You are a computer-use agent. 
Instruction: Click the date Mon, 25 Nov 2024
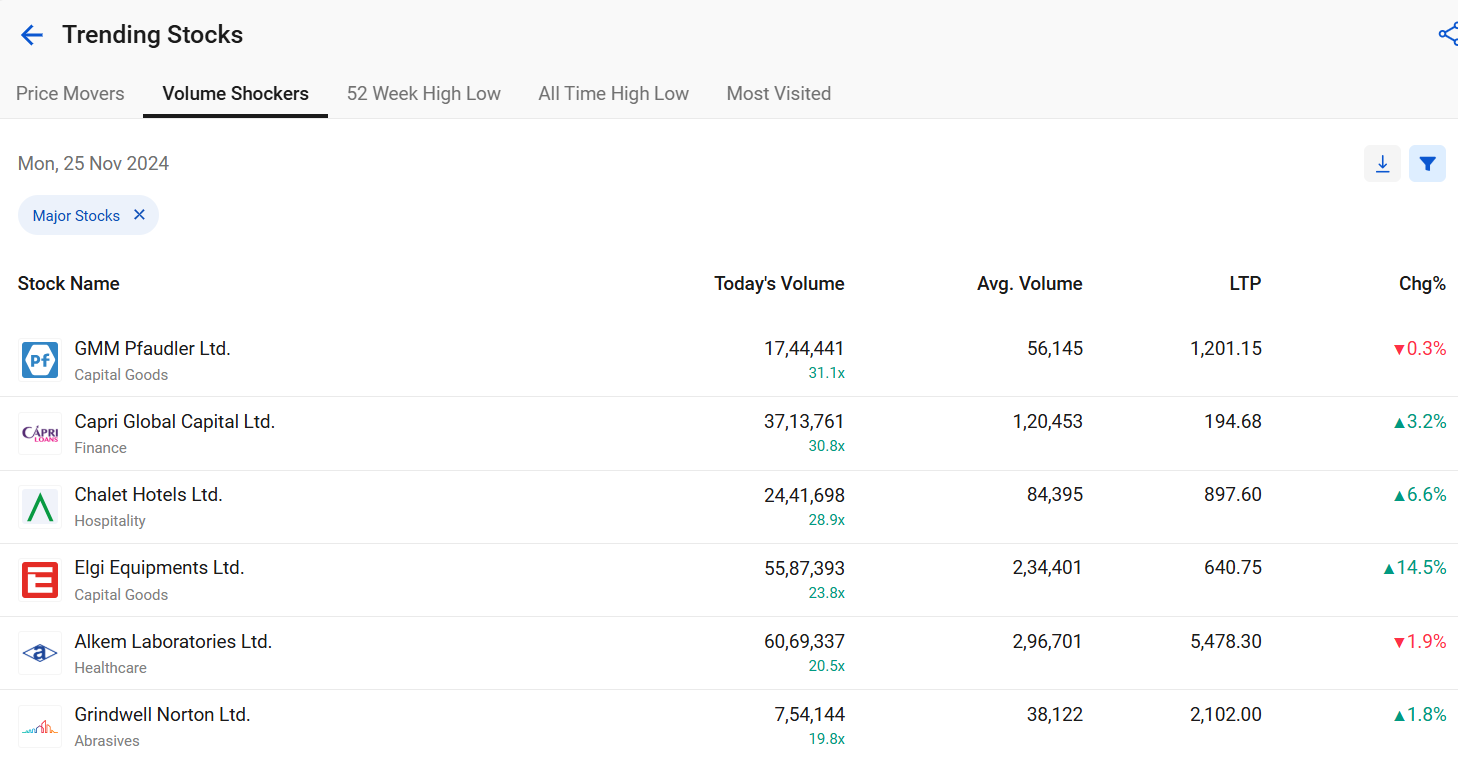coord(93,163)
